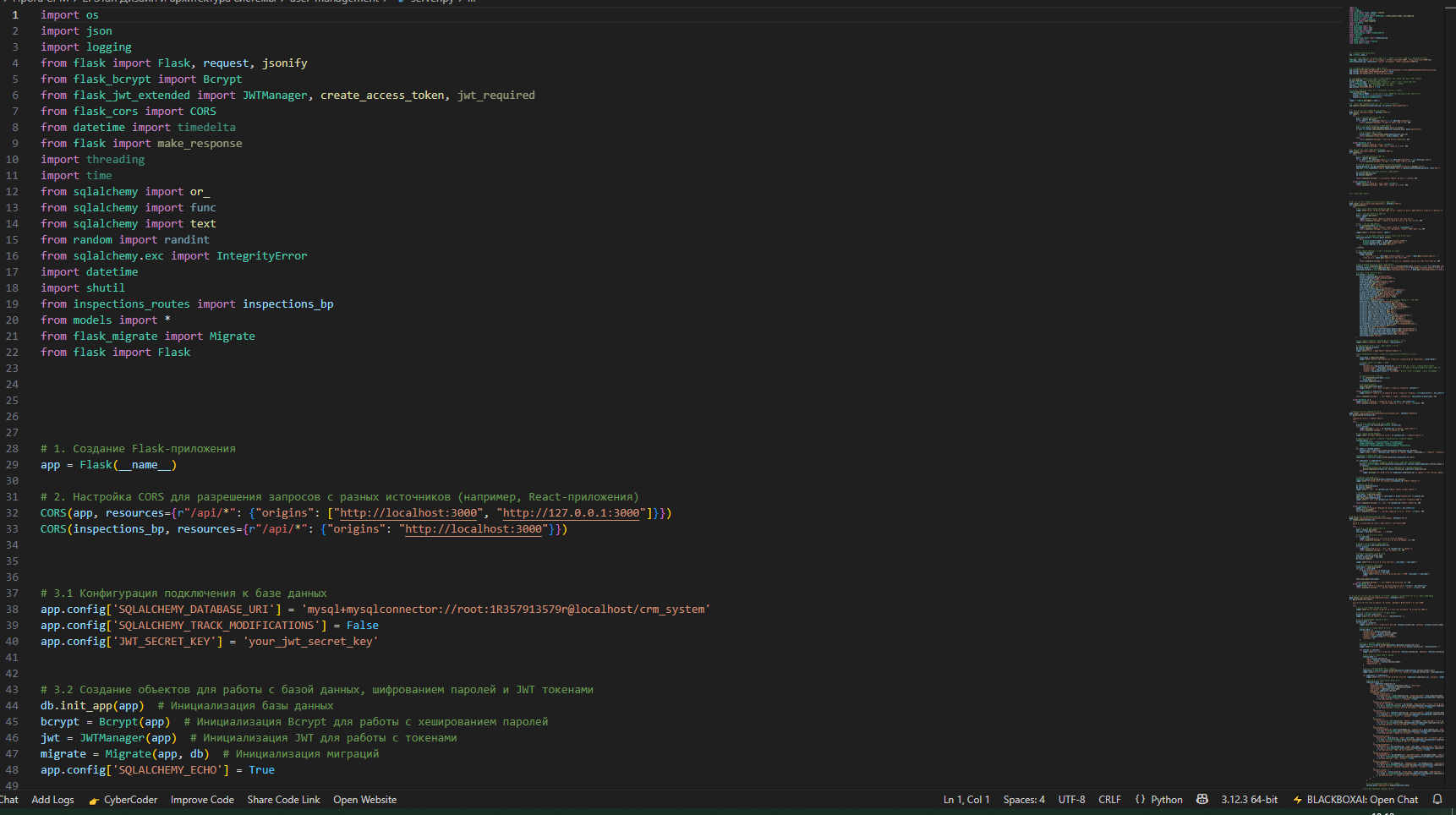Click 'create_access_token' on line 6
The image size is (1456, 815).
point(382,96)
